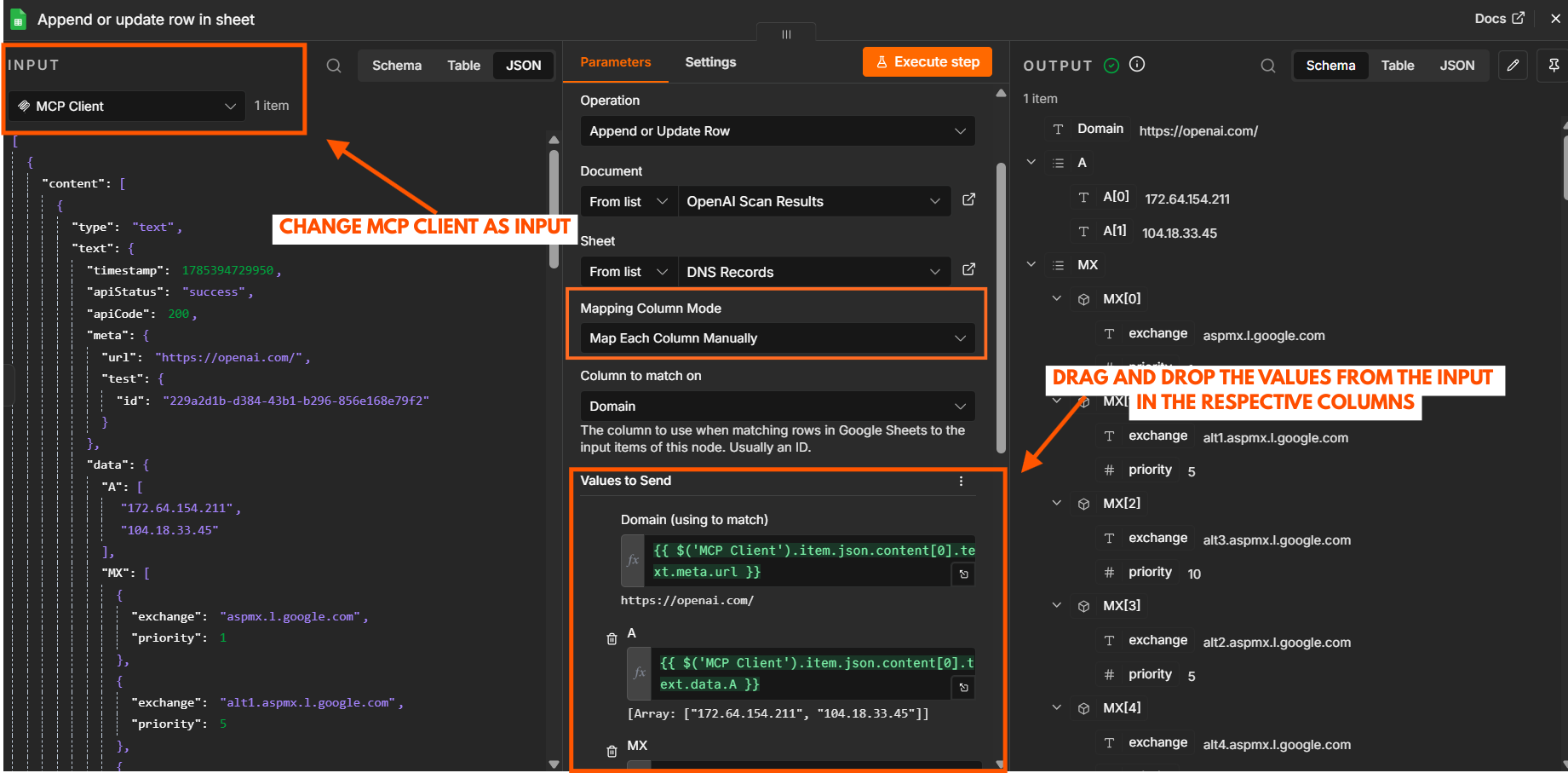Collapse the MX[3] object
This screenshot has width=1568, height=773.
1057,605
